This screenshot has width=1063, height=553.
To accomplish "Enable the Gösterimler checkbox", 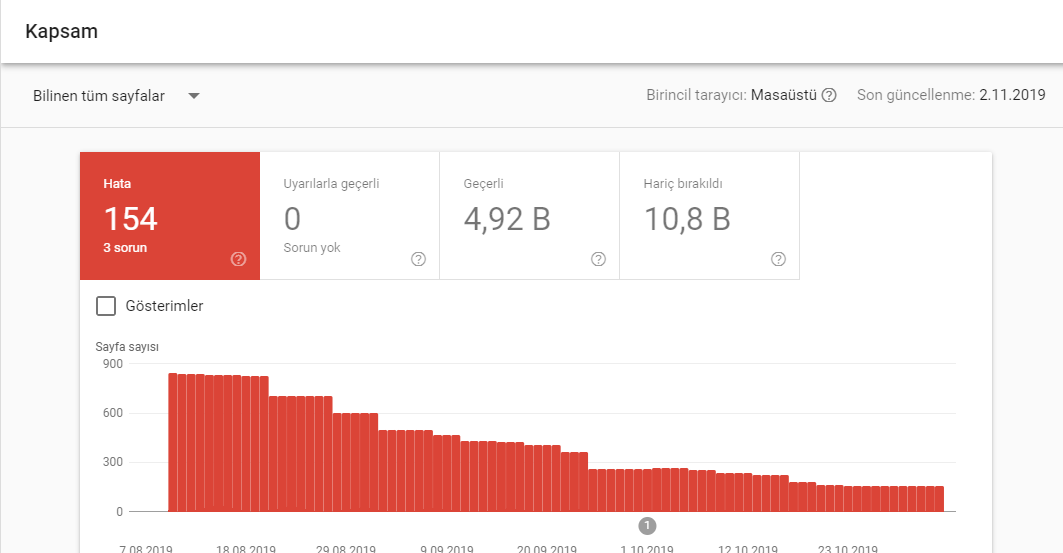I will (106, 306).
